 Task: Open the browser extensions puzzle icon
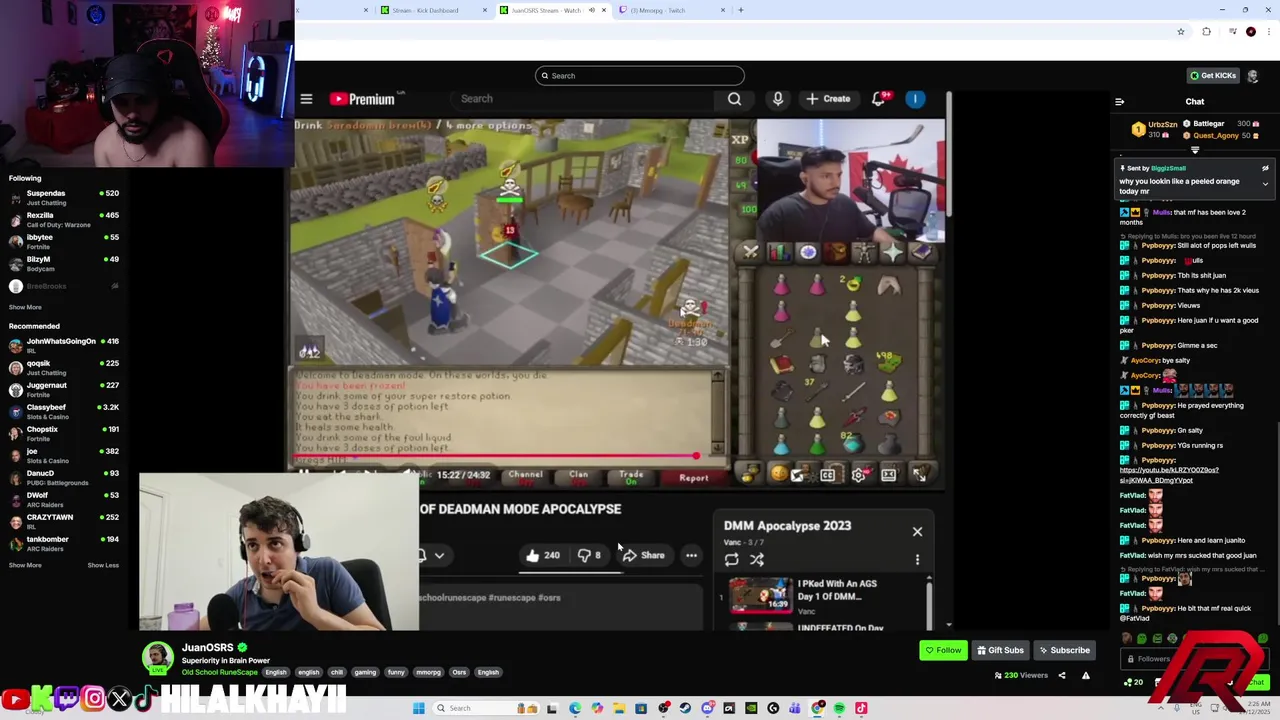[1206, 32]
